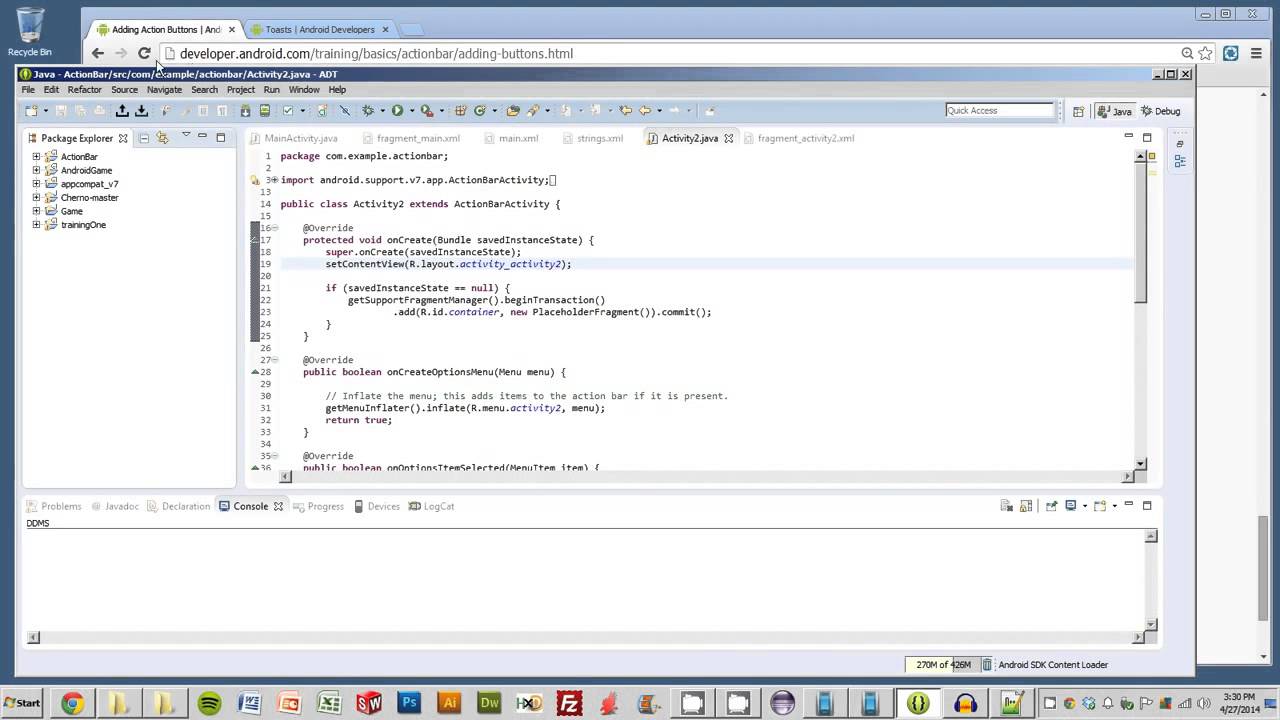Viewport: 1280px width, 720px height.
Task: Open the Problems tab
Action: [x=54, y=506]
